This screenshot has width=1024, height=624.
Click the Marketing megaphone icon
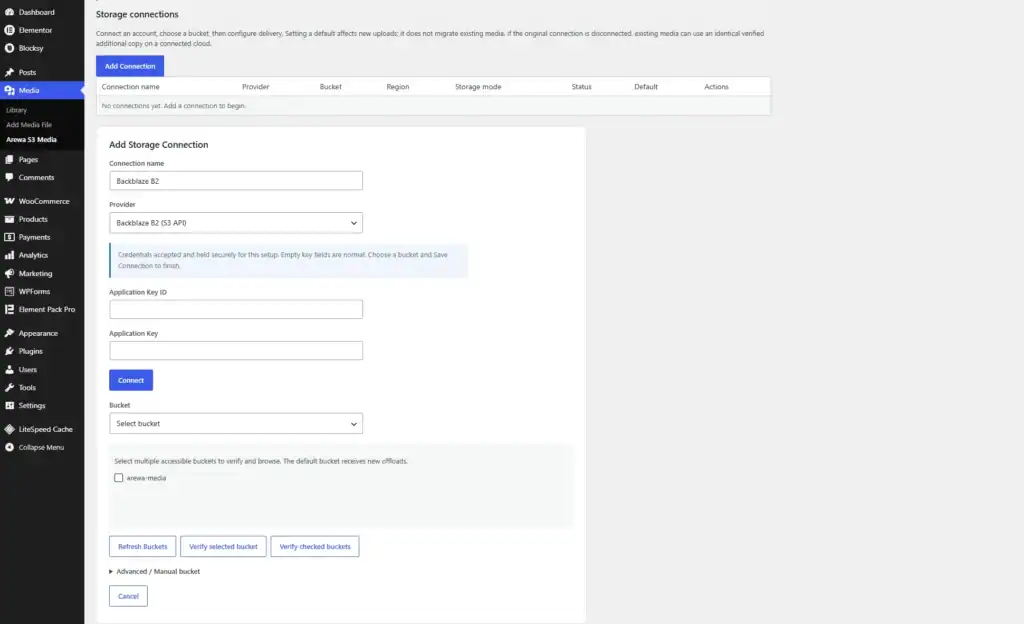click(9, 273)
